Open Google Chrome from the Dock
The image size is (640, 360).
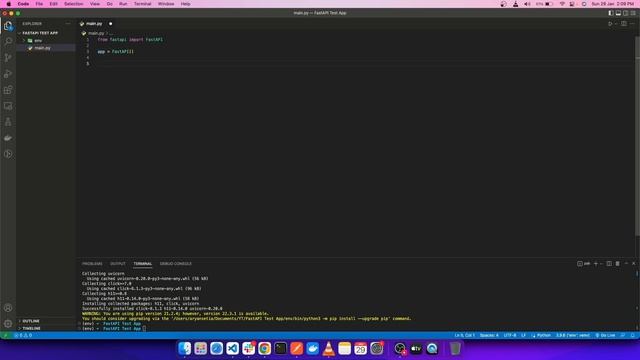pyautogui.click(x=264, y=348)
